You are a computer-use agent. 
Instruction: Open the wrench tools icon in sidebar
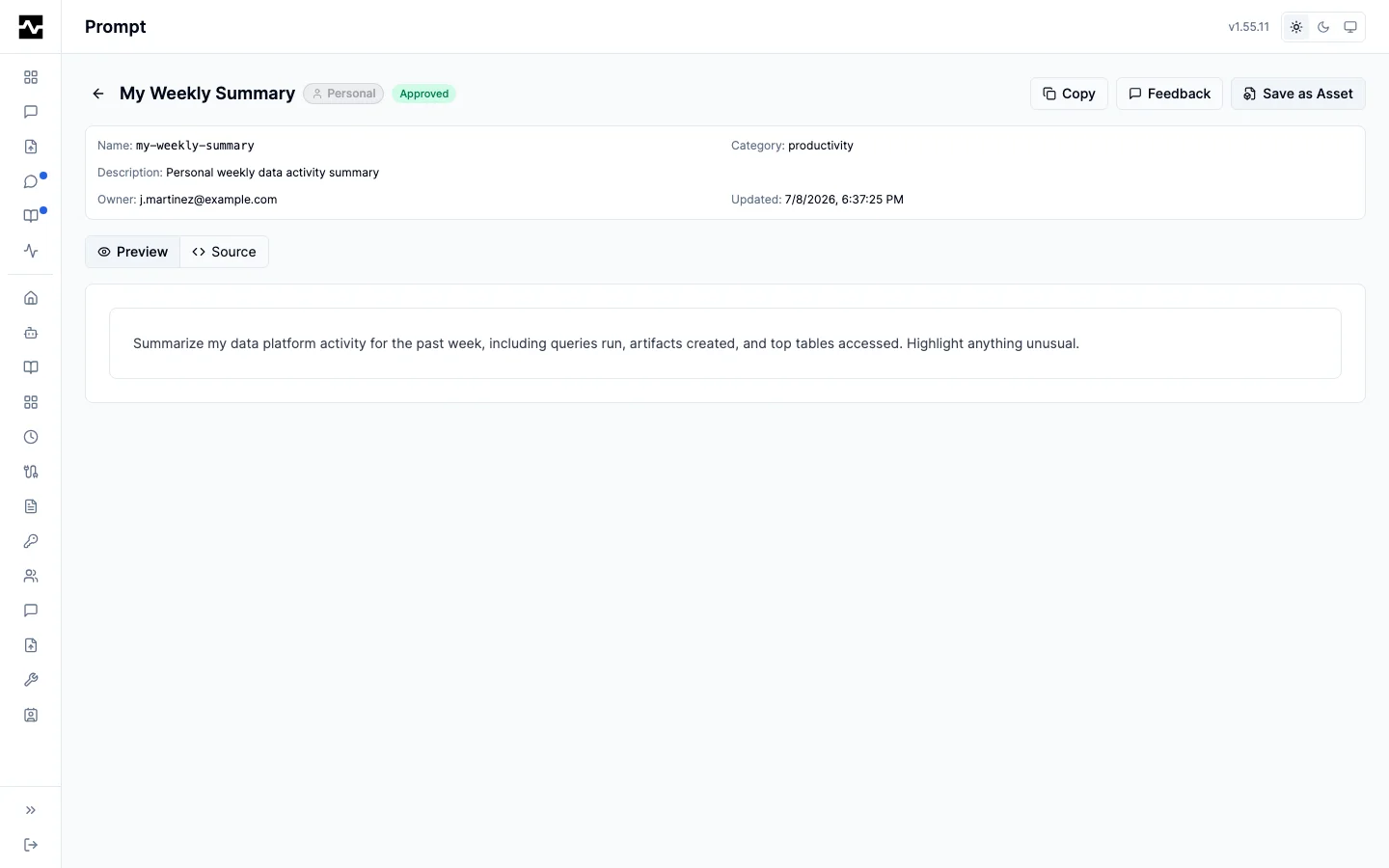pos(31,680)
